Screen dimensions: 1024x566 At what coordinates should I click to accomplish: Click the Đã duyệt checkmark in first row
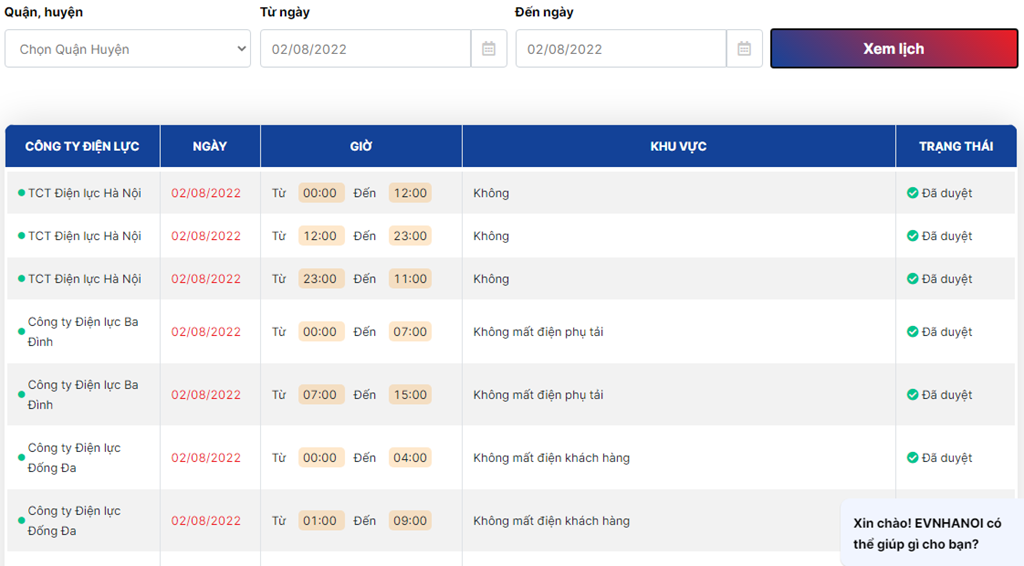tap(912, 193)
